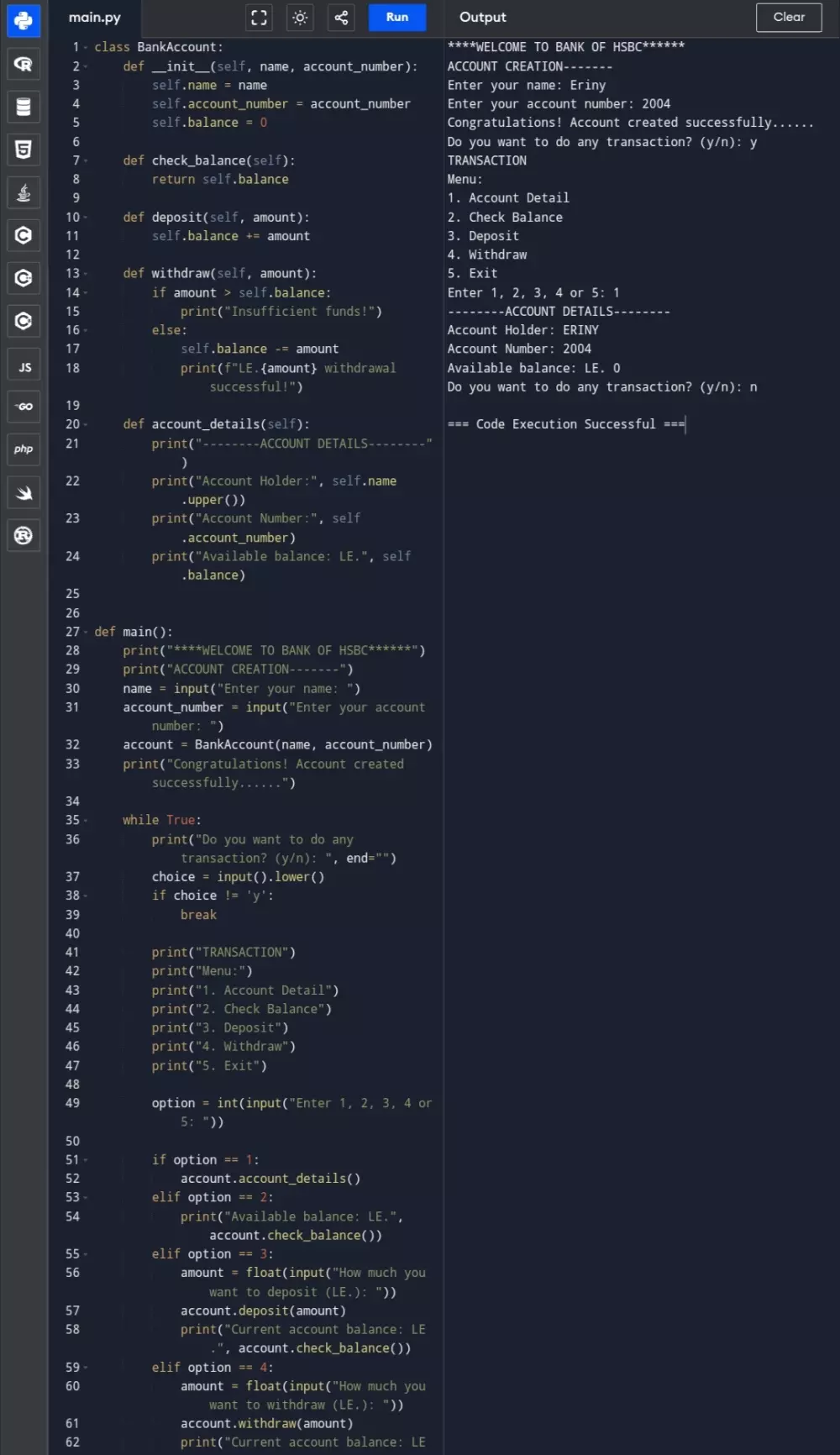This screenshot has height=1455, width=840.
Task: Click '3. Deposit' in output menu
Action: pos(483,236)
